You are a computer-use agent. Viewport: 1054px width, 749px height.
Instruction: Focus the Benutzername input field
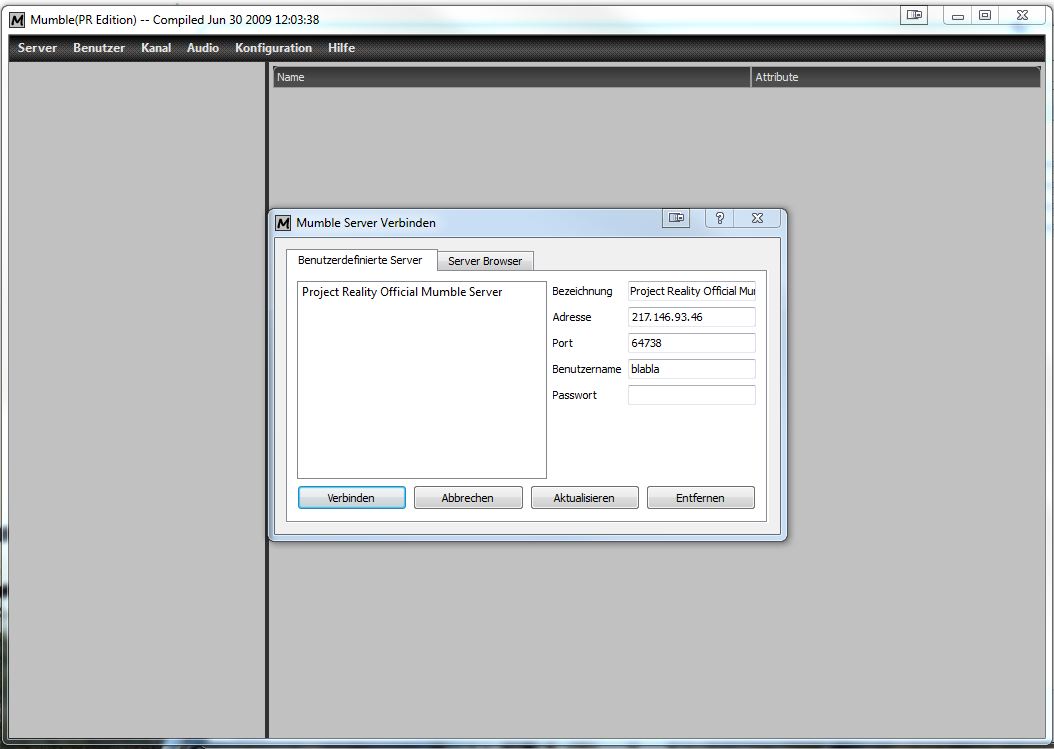click(692, 369)
